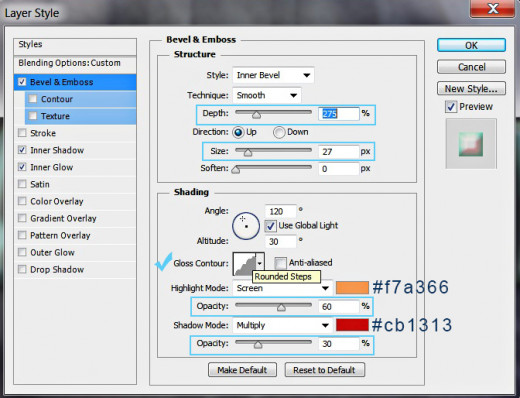The width and height of the screenshot is (520, 398).
Task: Enable the Stroke effect checkbox
Action: 22,133
